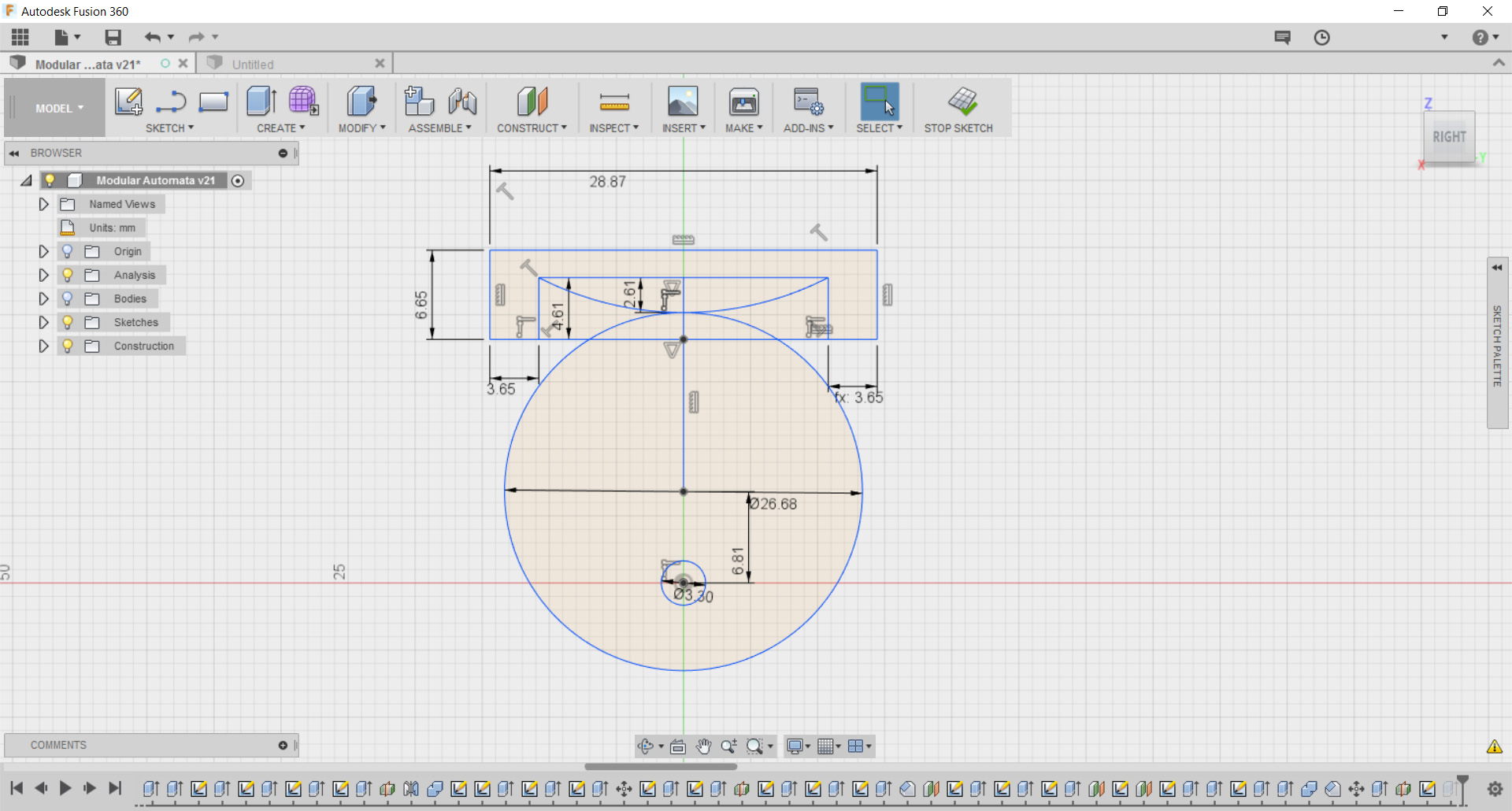Viewport: 1512px width, 811px height.
Task: Click the RIGHT face of view cube
Action: tap(1449, 137)
